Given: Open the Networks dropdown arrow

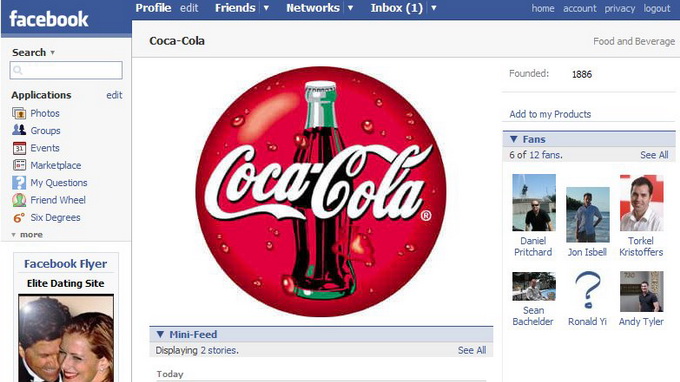Looking at the screenshot, I should [350, 8].
